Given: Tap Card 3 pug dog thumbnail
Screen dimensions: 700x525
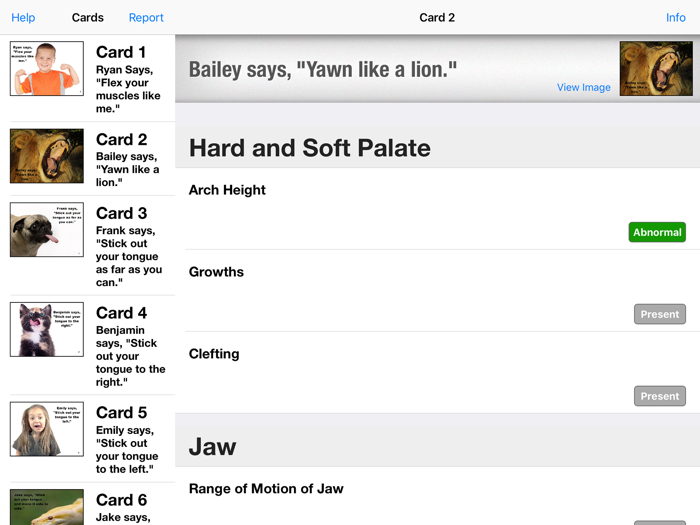Looking at the screenshot, I should pyautogui.click(x=46, y=230).
